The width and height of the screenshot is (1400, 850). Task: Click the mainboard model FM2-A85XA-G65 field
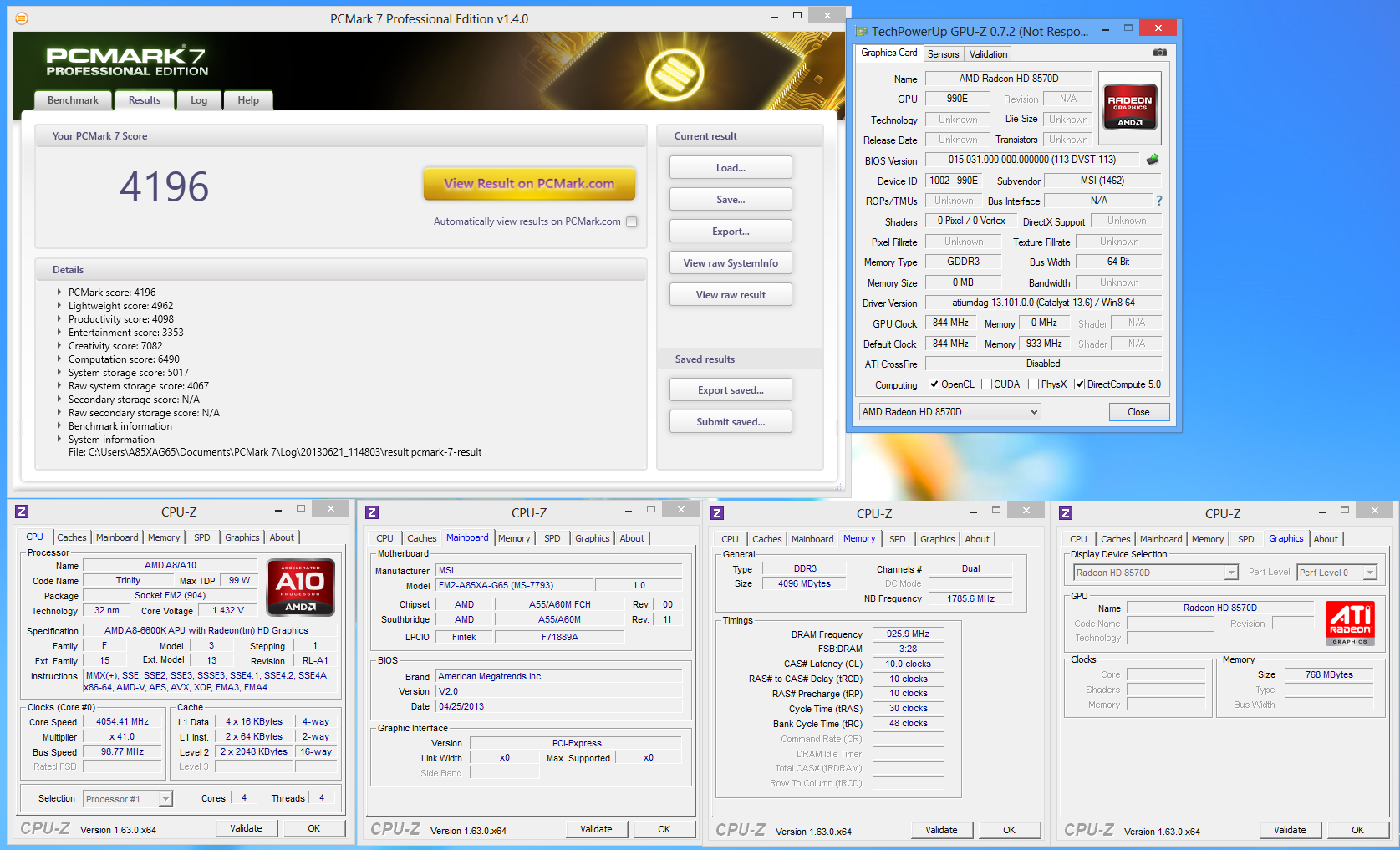point(514,586)
